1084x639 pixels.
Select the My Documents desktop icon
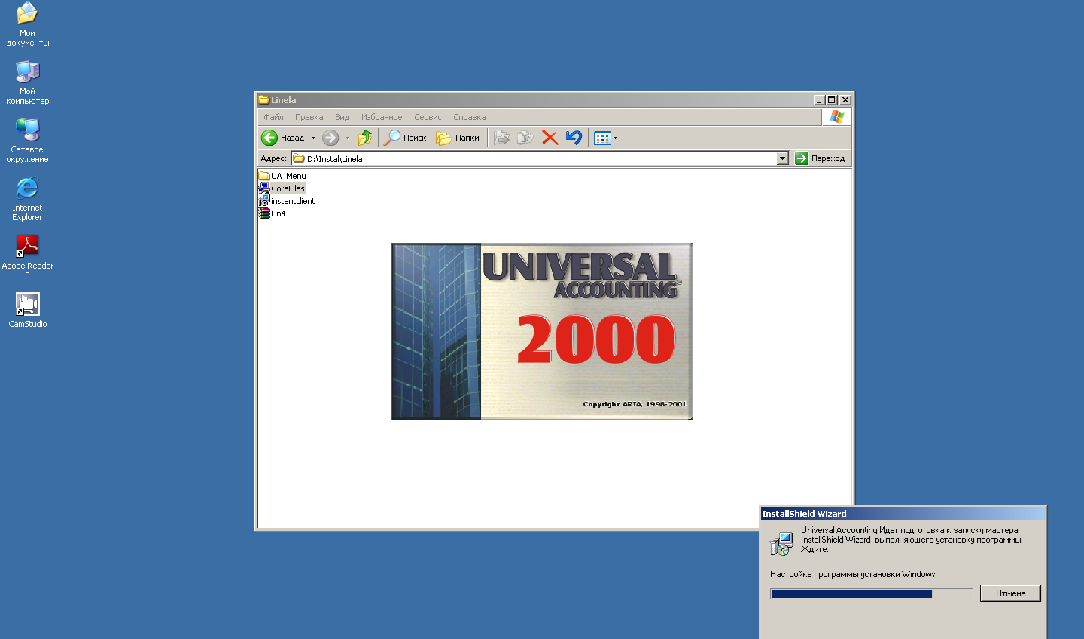click(28, 25)
